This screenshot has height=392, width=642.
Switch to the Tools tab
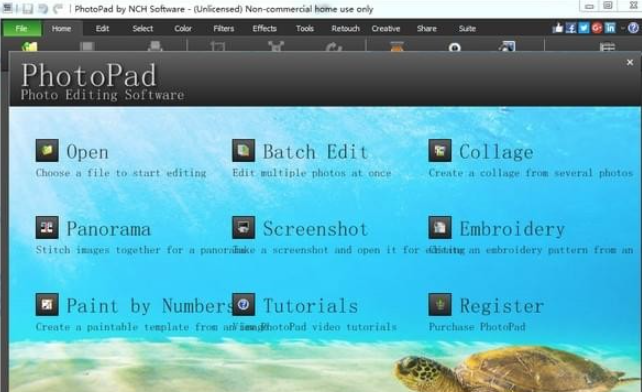pos(305,28)
